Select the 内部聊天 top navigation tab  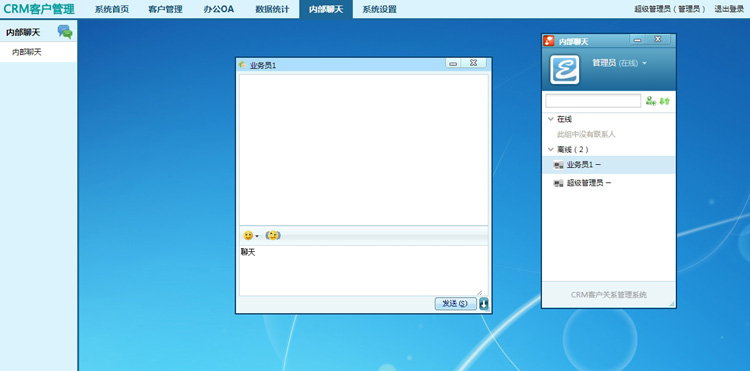(x=326, y=9)
